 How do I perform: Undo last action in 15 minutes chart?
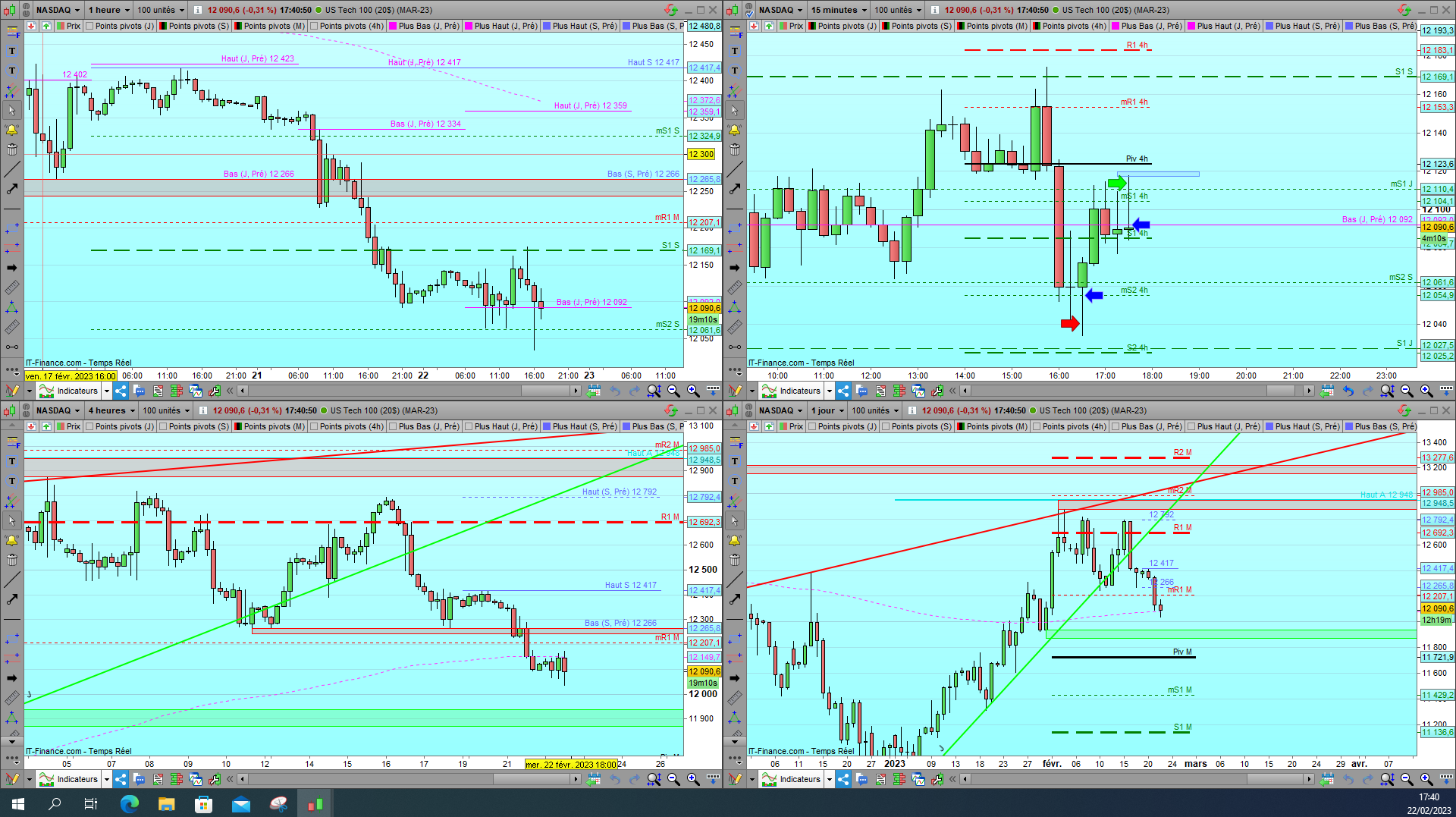coord(1348,391)
